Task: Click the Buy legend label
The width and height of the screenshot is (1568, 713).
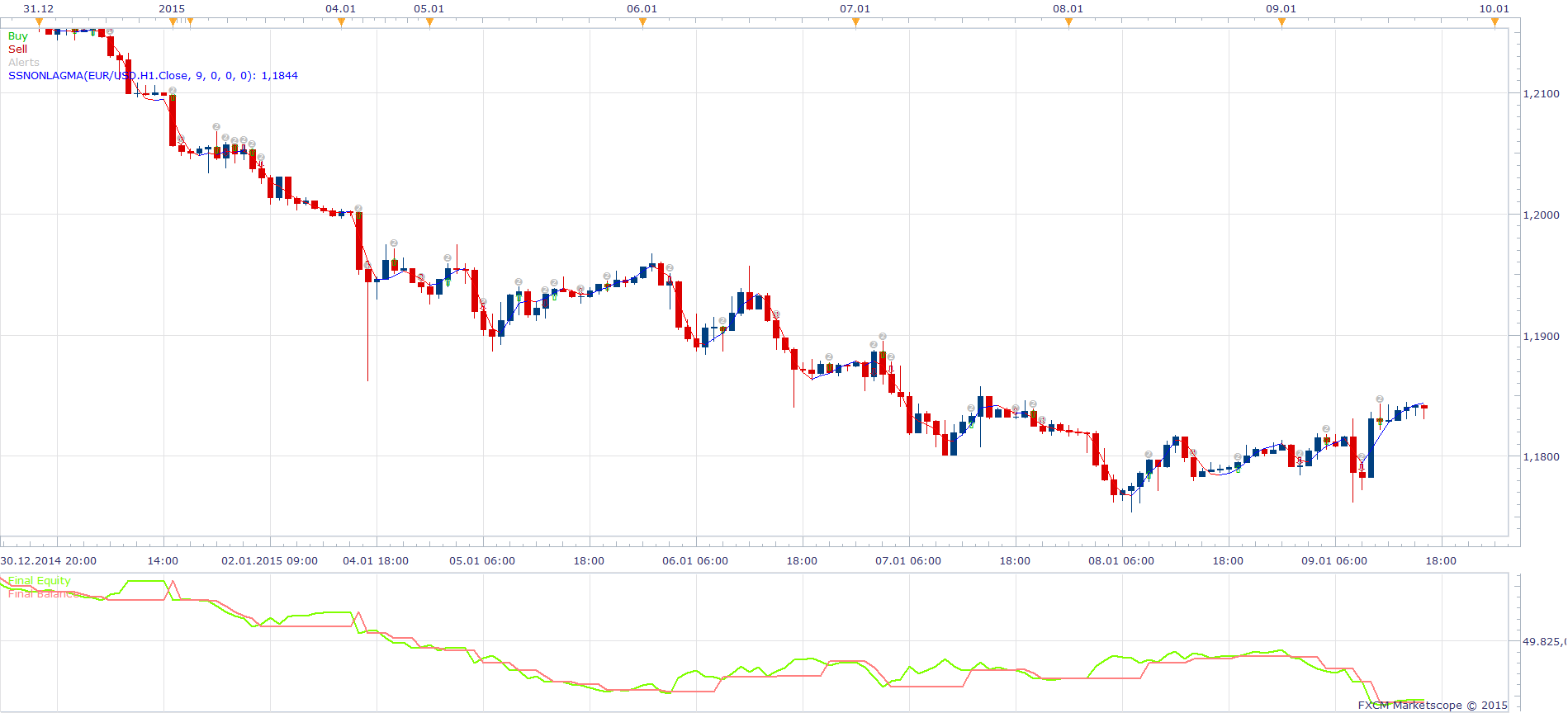Action: 17,36
